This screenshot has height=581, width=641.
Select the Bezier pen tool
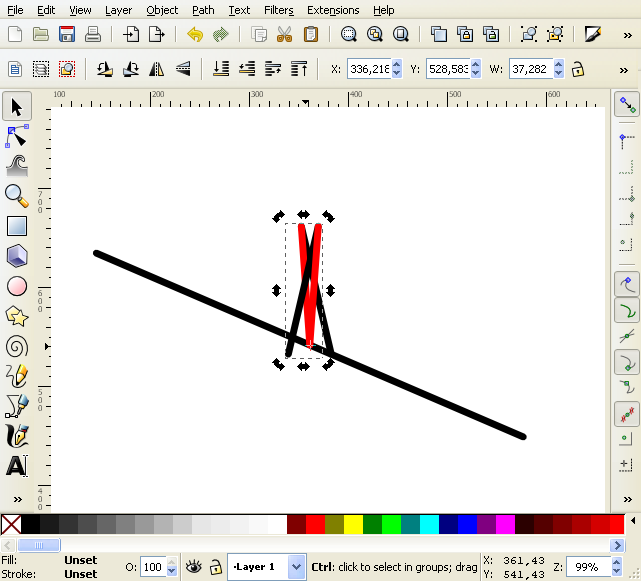coord(17,406)
